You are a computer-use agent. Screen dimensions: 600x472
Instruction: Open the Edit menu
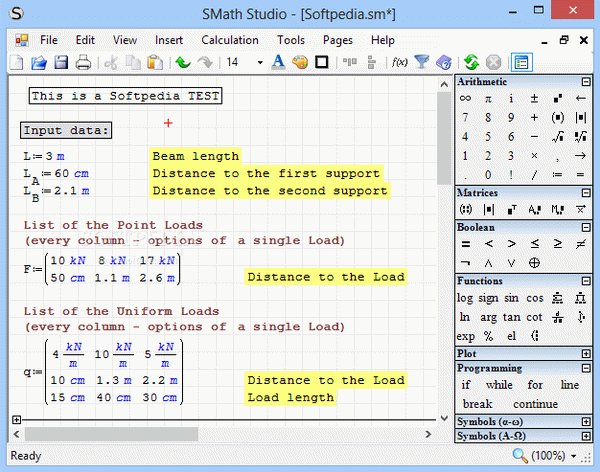pyautogui.click(x=85, y=40)
